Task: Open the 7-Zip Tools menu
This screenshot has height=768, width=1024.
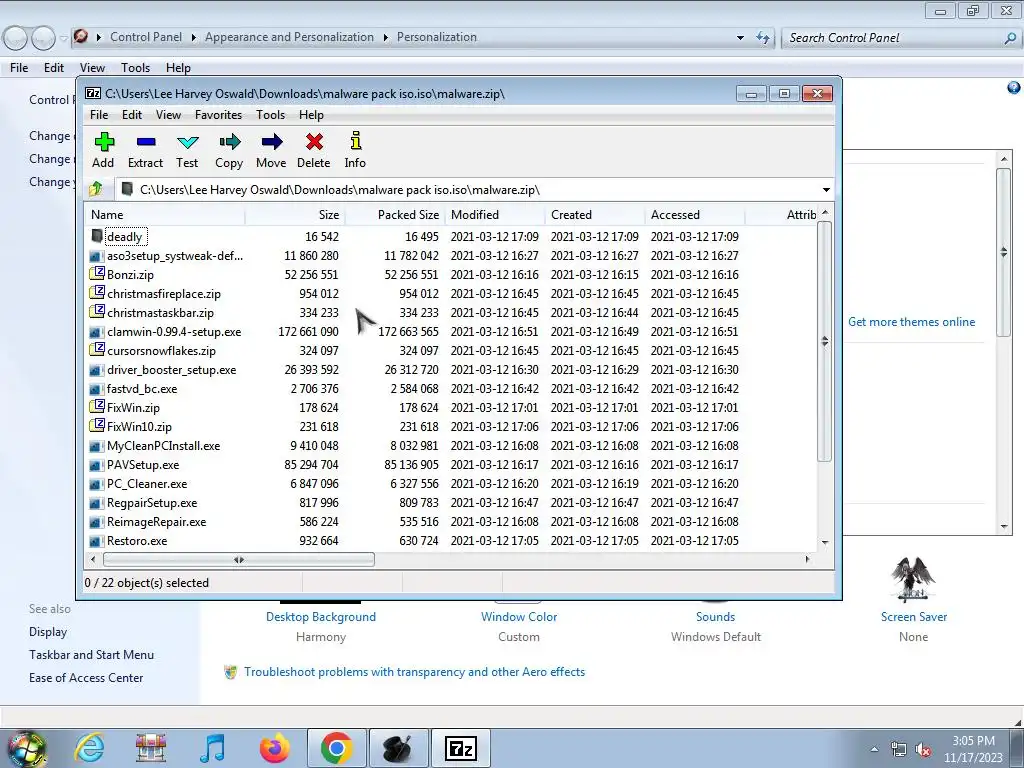Action: coord(270,115)
